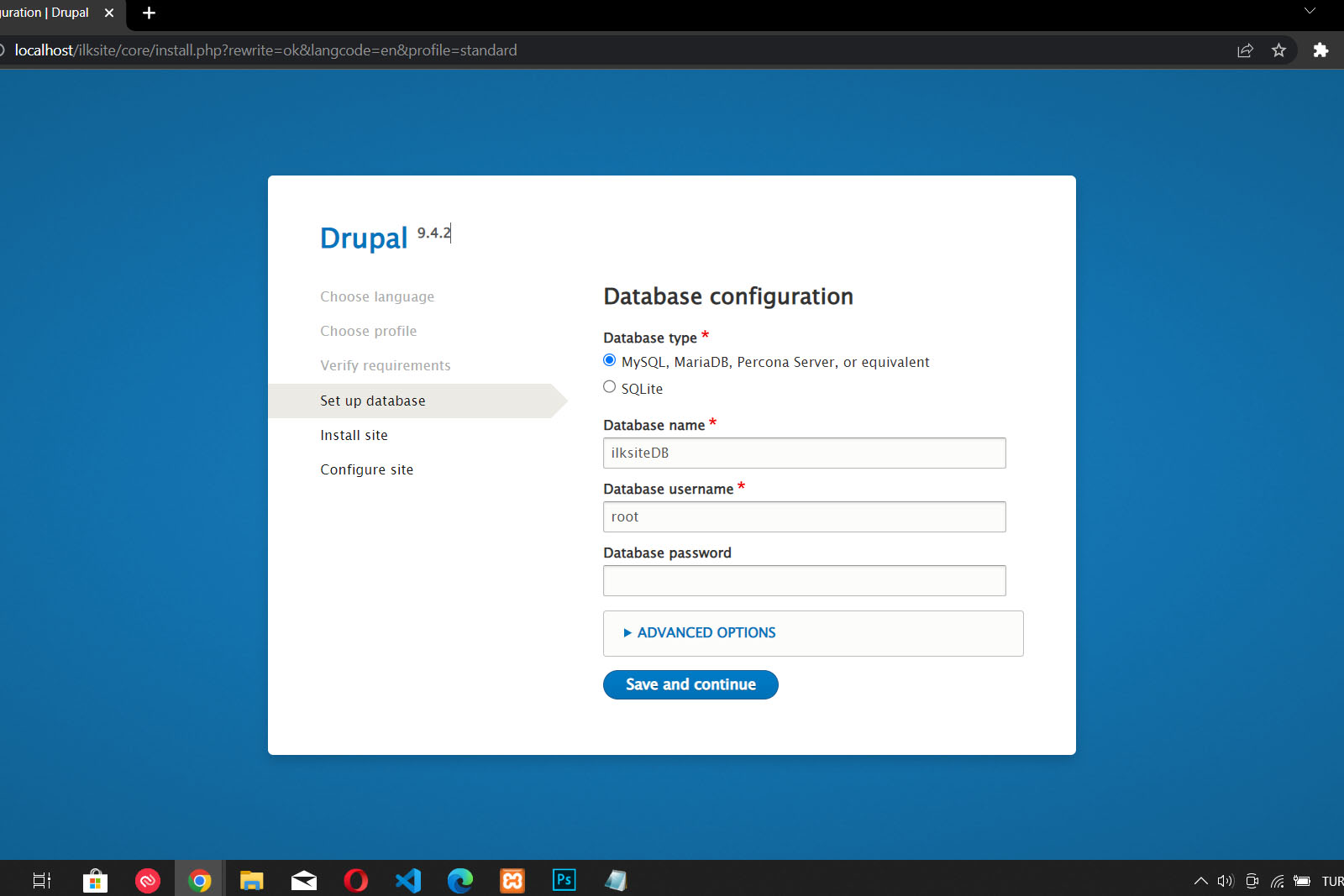Open the XAMPP control panel icon
Image resolution: width=1344 pixels, height=896 pixels.
[512, 880]
